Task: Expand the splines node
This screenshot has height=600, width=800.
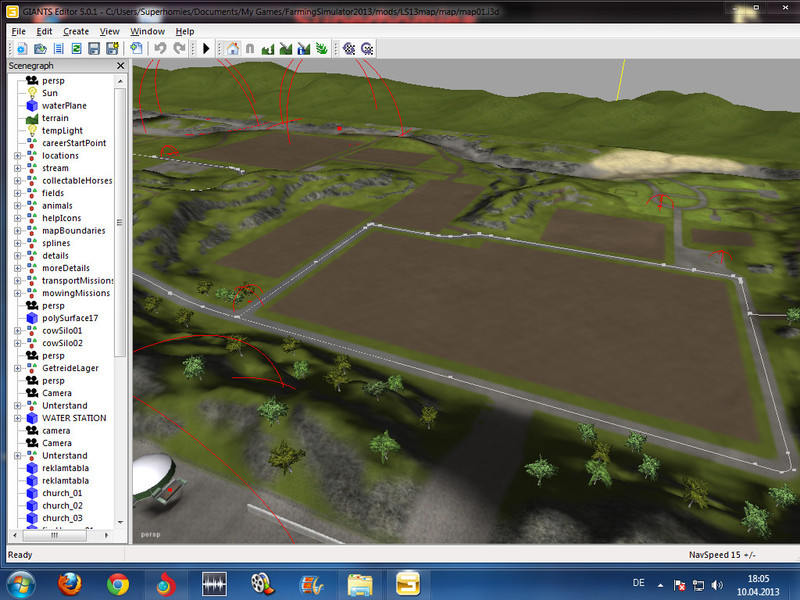Action: [x=17, y=243]
